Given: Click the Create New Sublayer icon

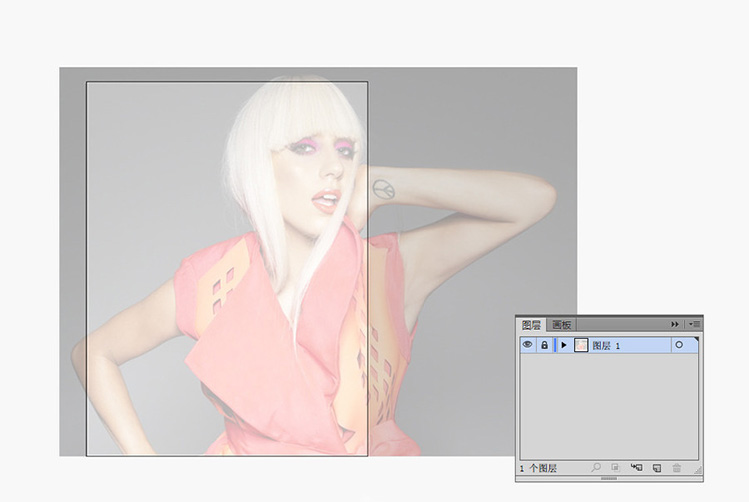Looking at the screenshot, I should [636, 468].
